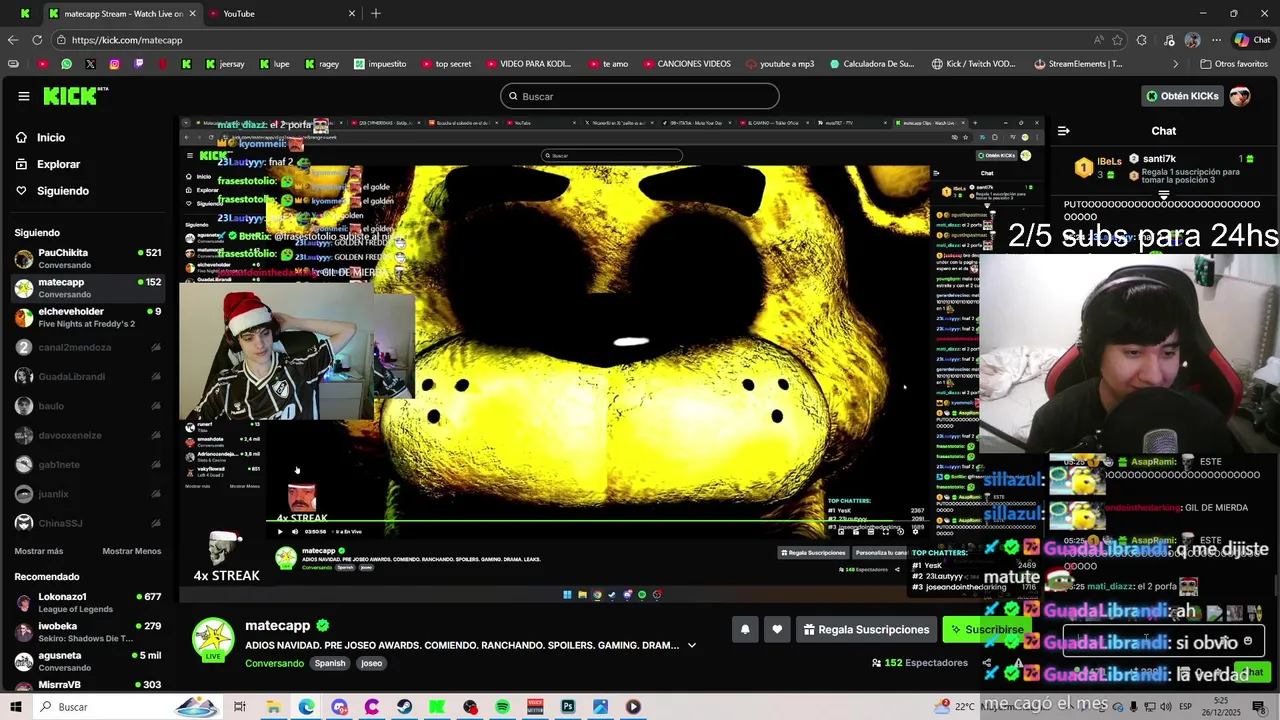Viewport: 1280px width, 720px height.
Task: Toggle the notification bell for matecapp
Action: 745,629
